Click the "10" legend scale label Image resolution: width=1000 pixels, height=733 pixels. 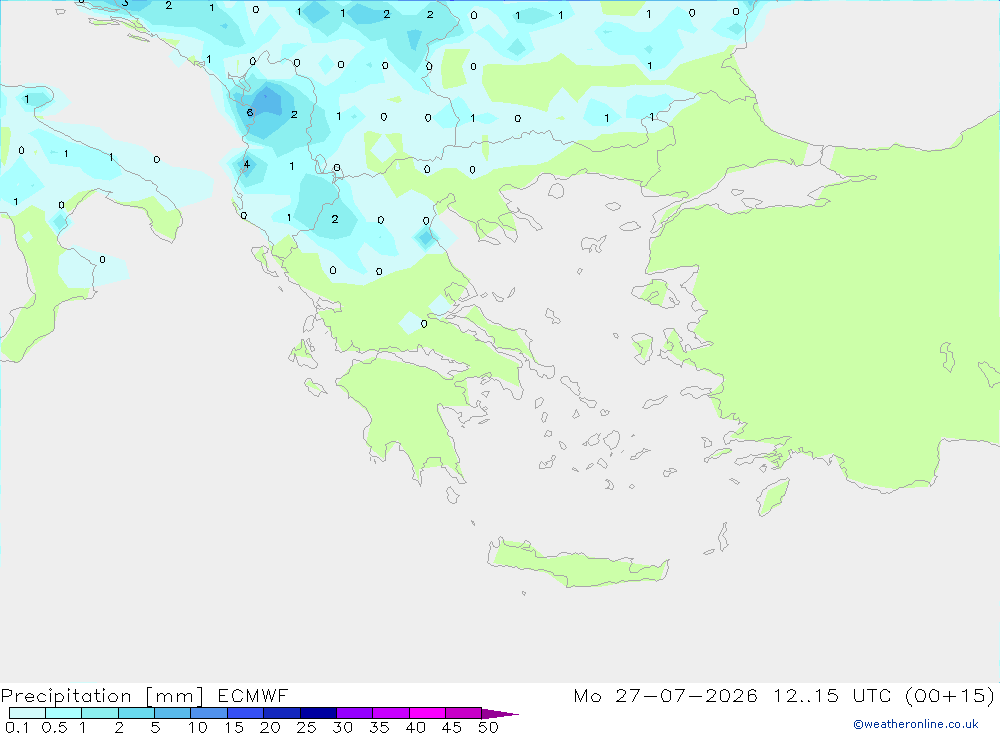198,727
